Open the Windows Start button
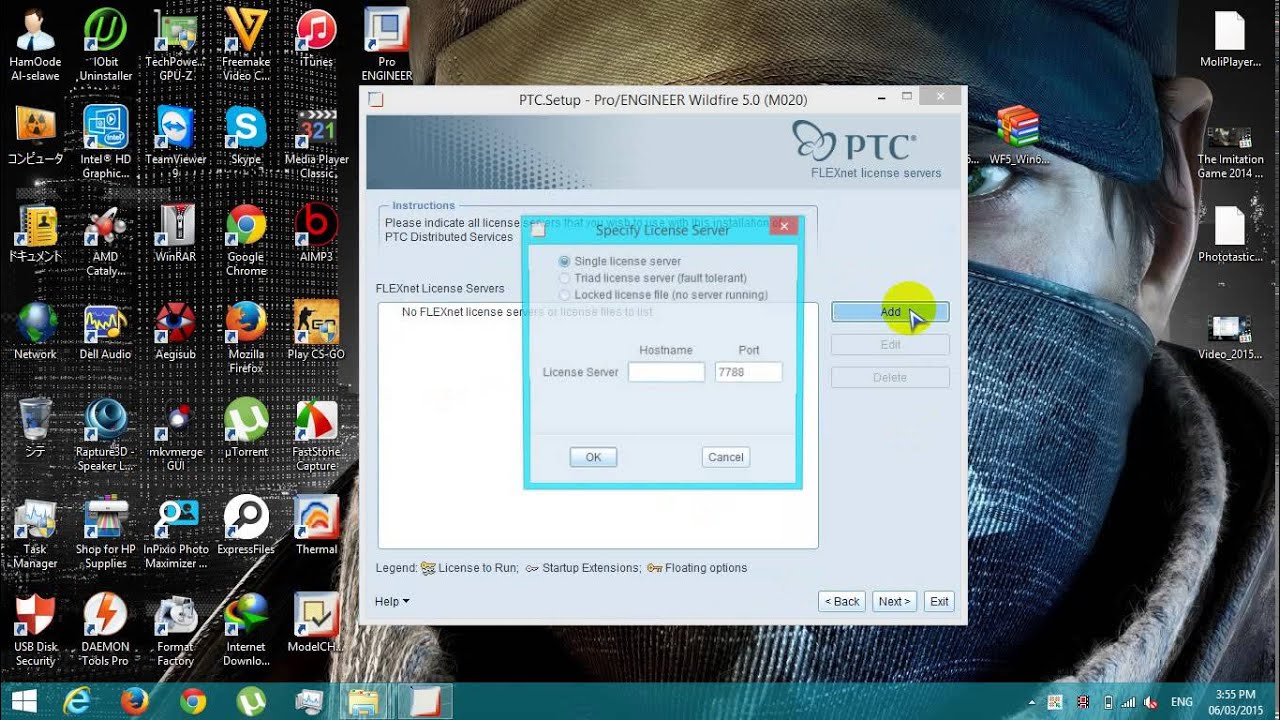The image size is (1280, 720). 24,700
